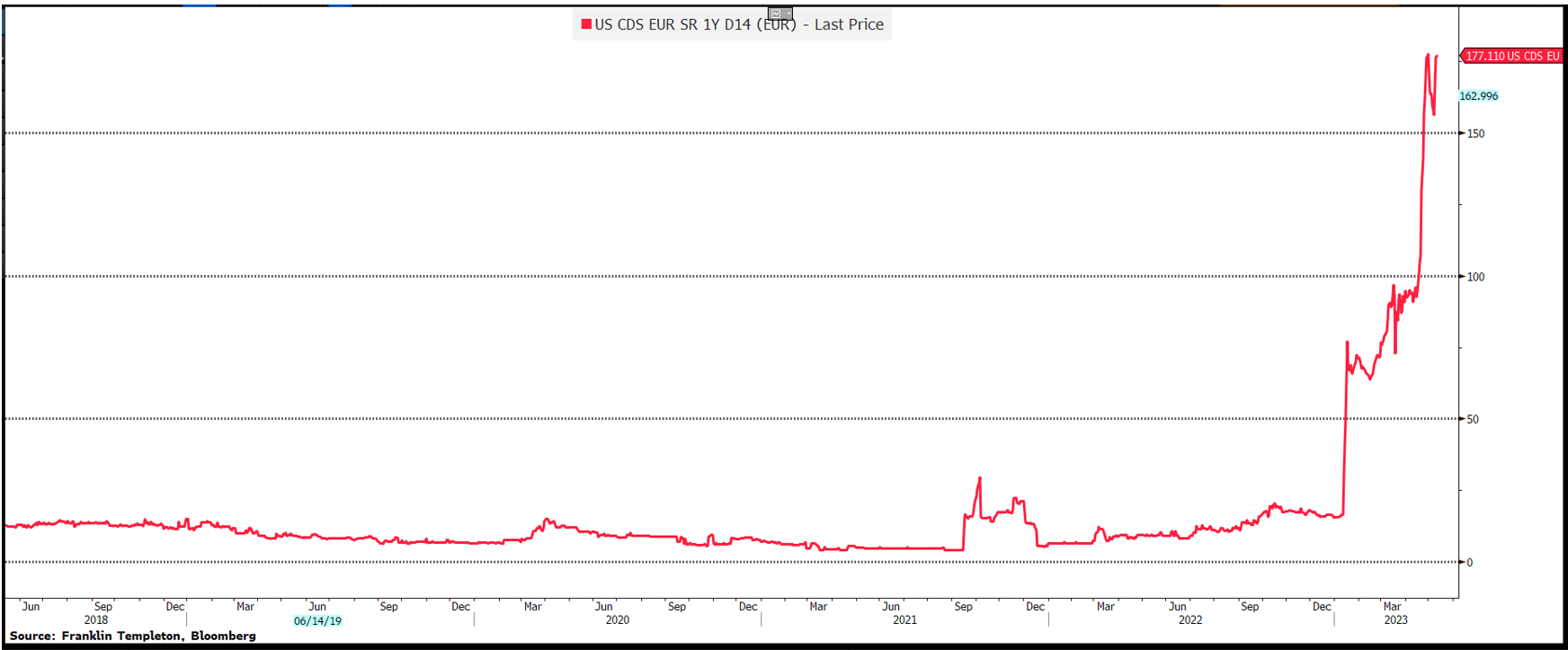Image resolution: width=1568 pixels, height=650 pixels.
Task: Click the 100 y-axis tick label
Action: click(1475, 277)
